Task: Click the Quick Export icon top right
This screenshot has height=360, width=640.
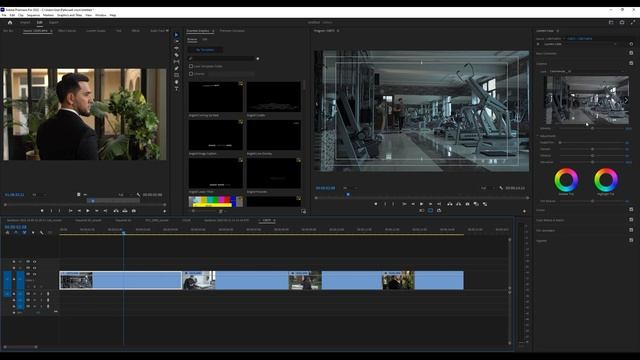Action: click(622, 22)
